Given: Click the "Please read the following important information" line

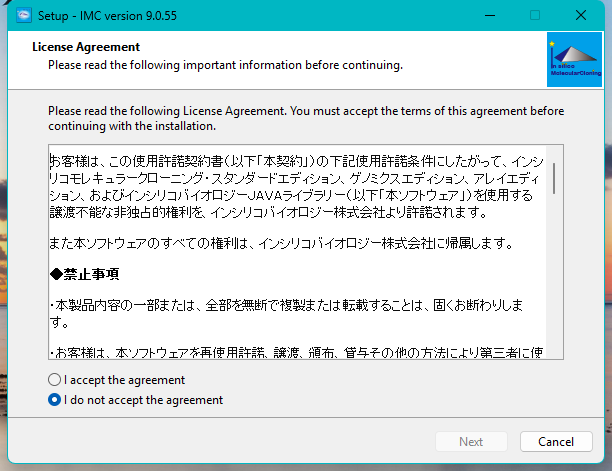Looking at the screenshot, I should 225,65.
